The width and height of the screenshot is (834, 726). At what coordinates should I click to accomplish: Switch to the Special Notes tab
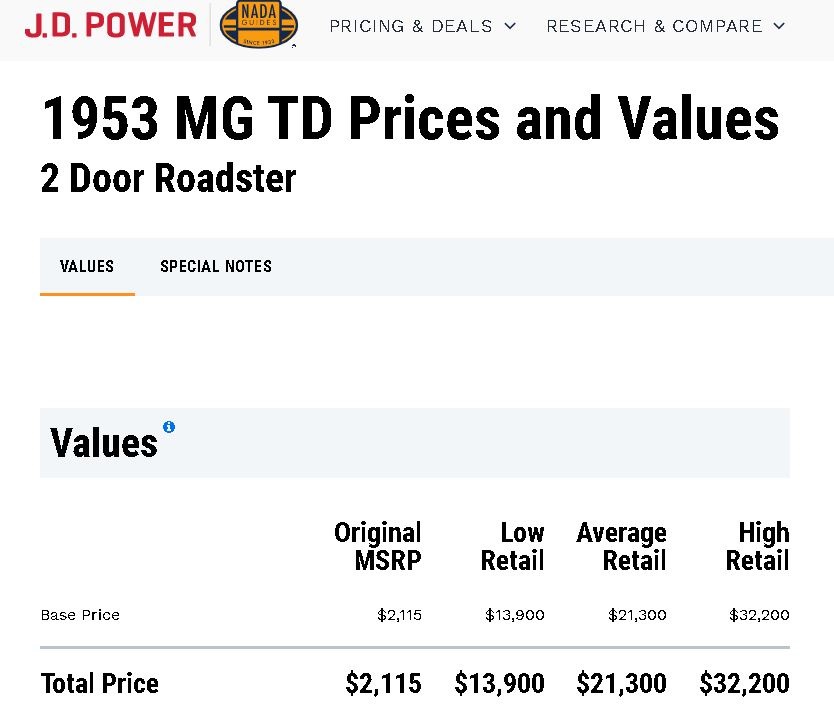(x=216, y=266)
